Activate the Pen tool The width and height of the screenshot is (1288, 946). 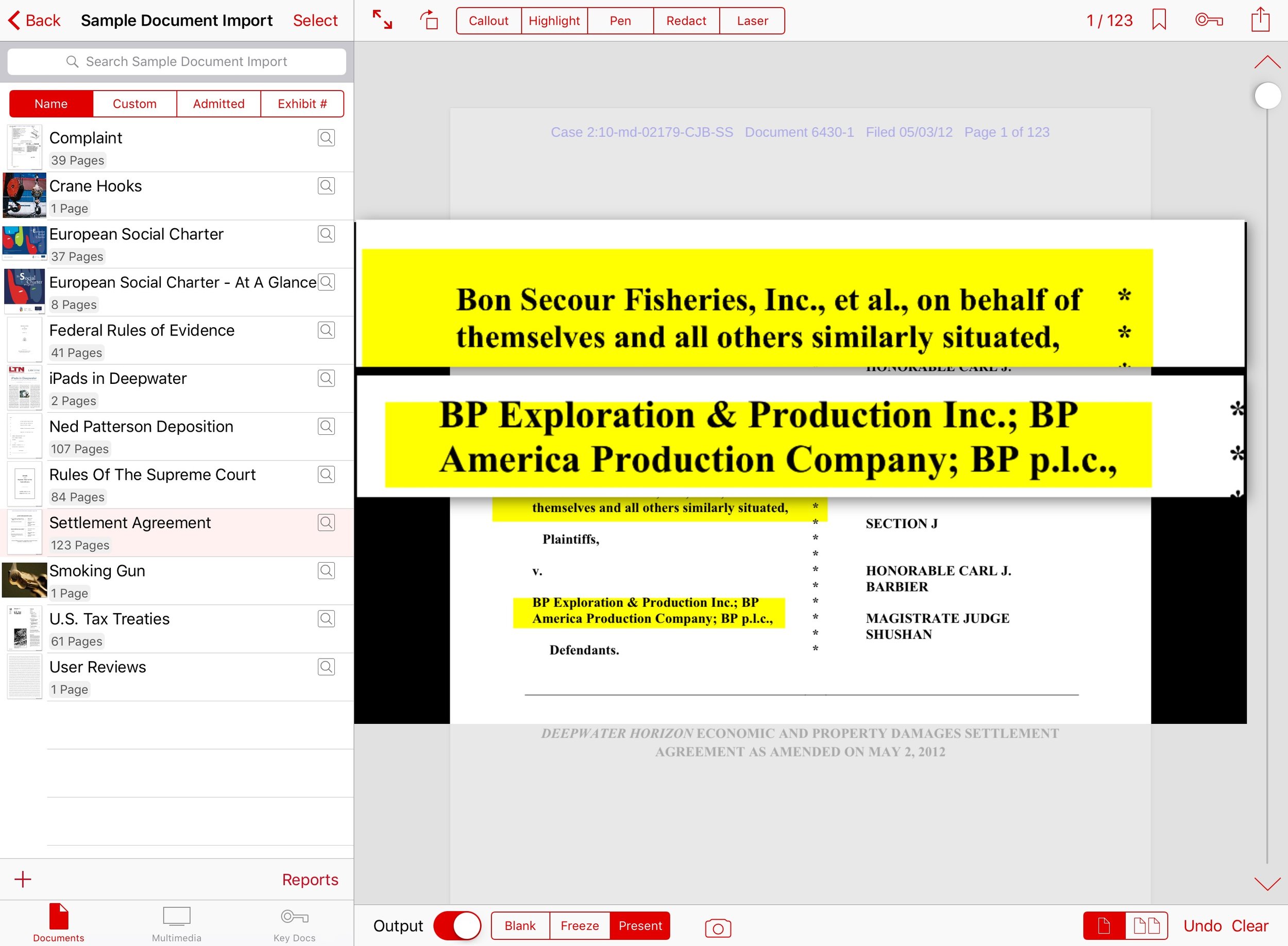coord(620,21)
